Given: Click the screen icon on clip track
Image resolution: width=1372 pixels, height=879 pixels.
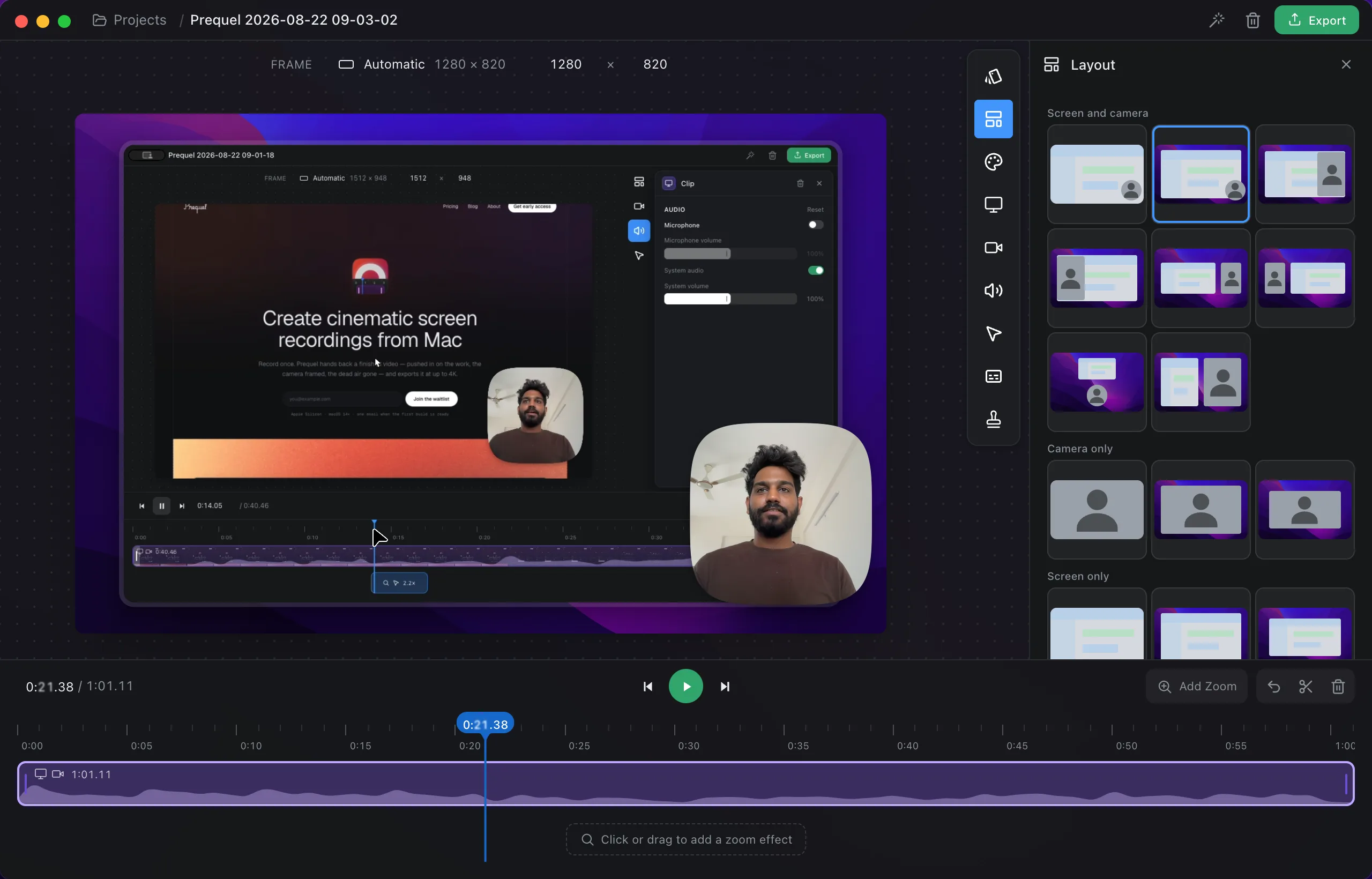Looking at the screenshot, I should click(41, 774).
